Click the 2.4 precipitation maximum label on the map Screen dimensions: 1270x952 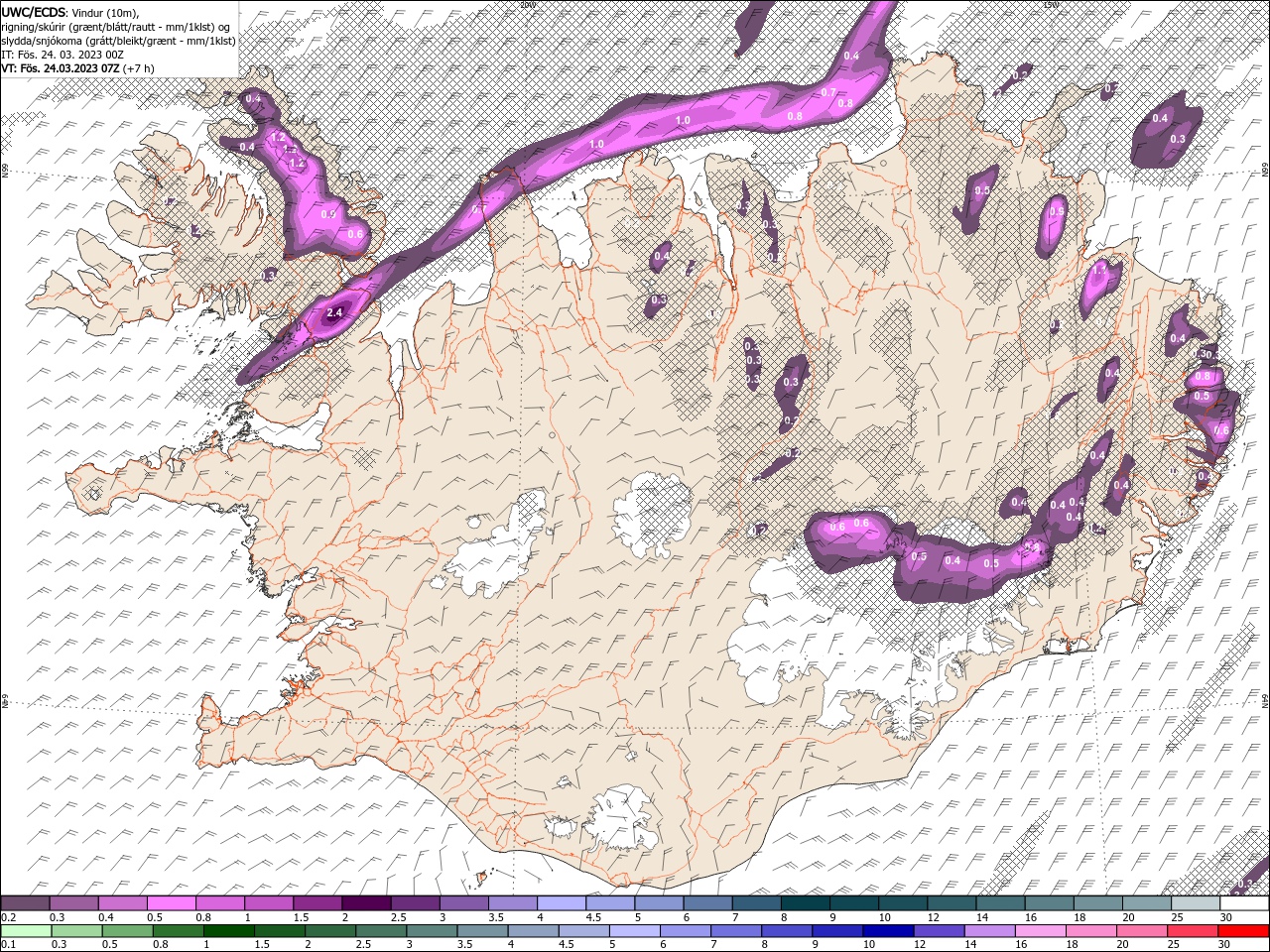coord(334,312)
